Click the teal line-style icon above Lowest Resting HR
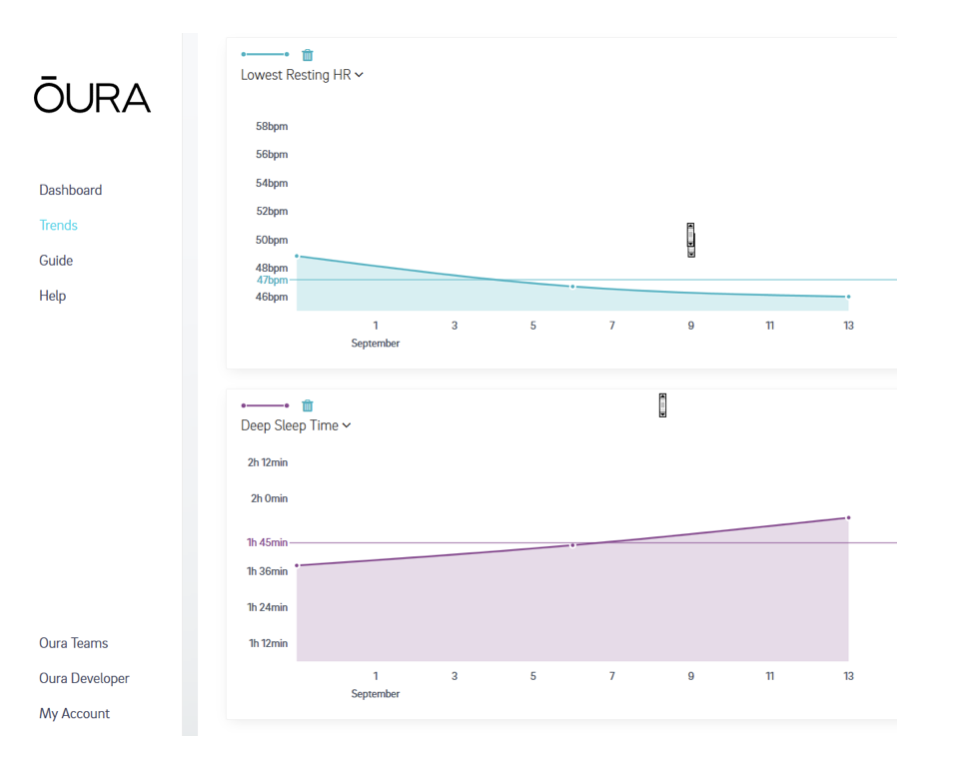The width and height of the screenshot is (966, 778). [265, 55]
